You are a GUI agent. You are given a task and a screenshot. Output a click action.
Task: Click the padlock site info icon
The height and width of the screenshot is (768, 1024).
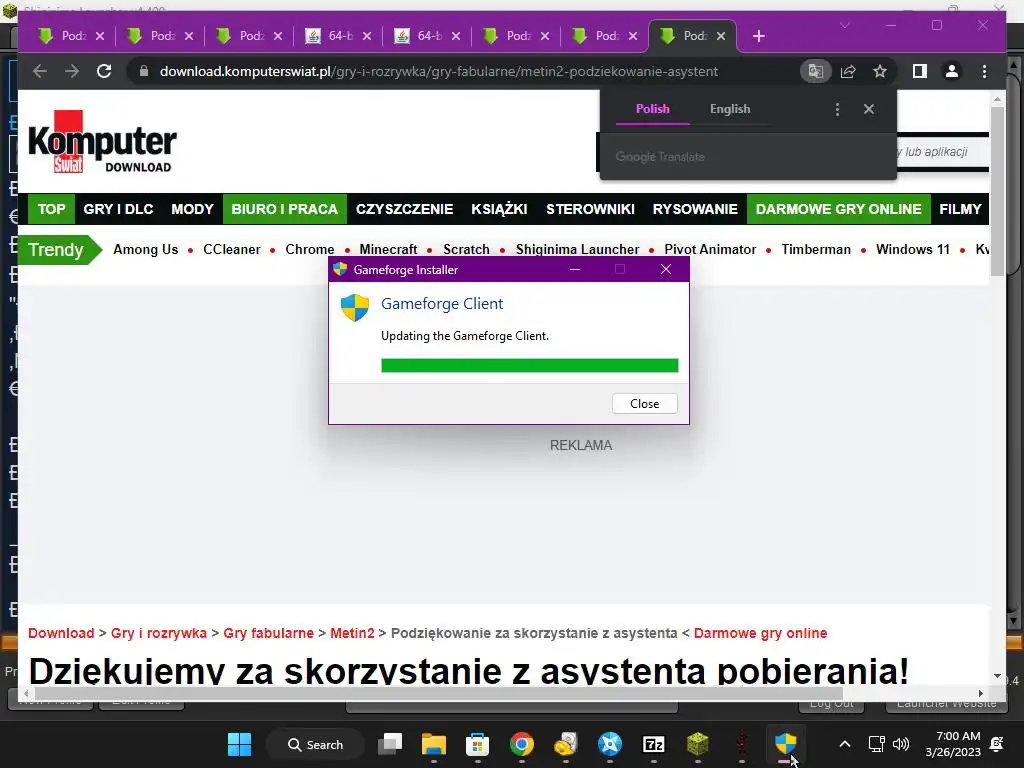tap(144, 71)
